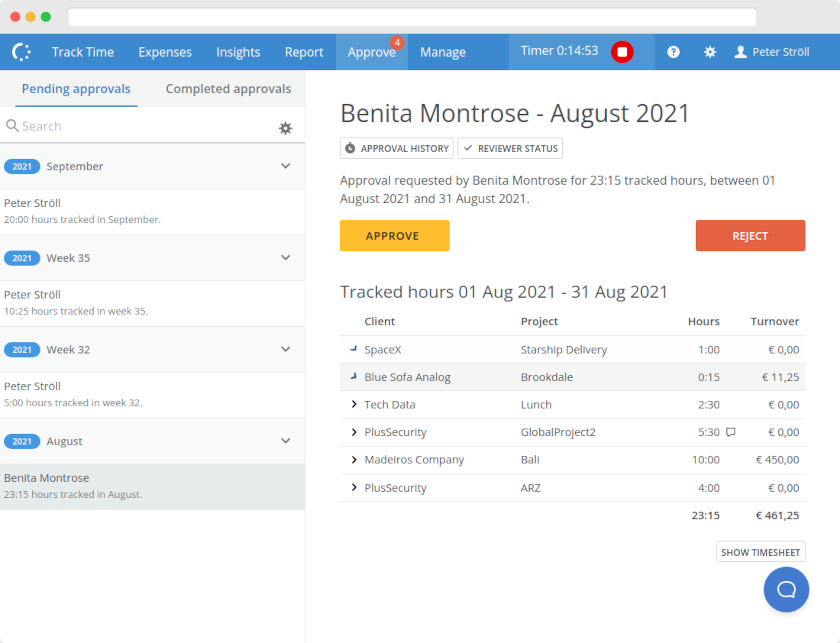Viewport: 840px width, 643px height.
Task: Collapse the September section in the sidebar
Action: pyautogui.click(x=285, y=166)
